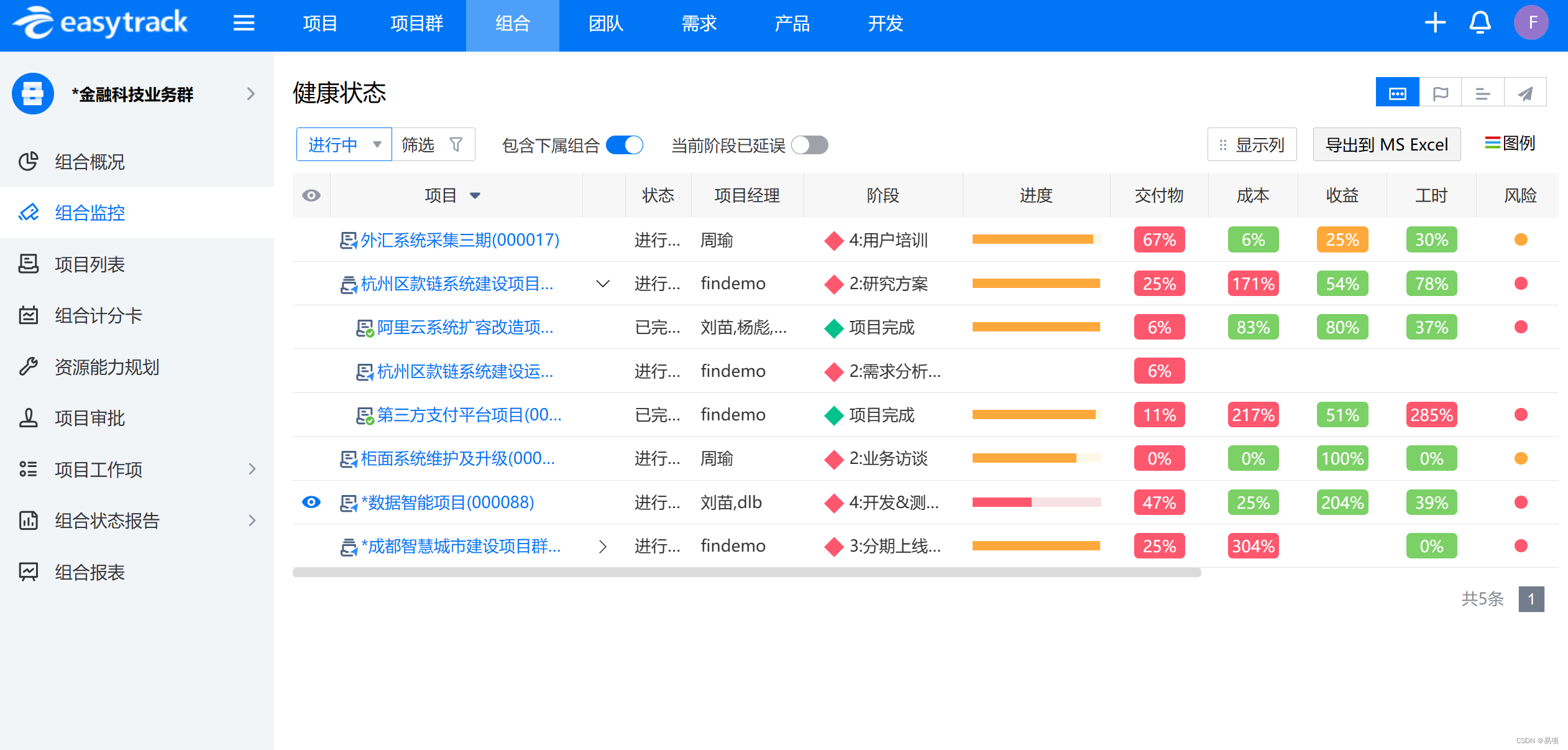Select the card view icon in 健康状态
Image resolution: width=1568 pixels, height=750 pixels.
tap(1398, 93)
